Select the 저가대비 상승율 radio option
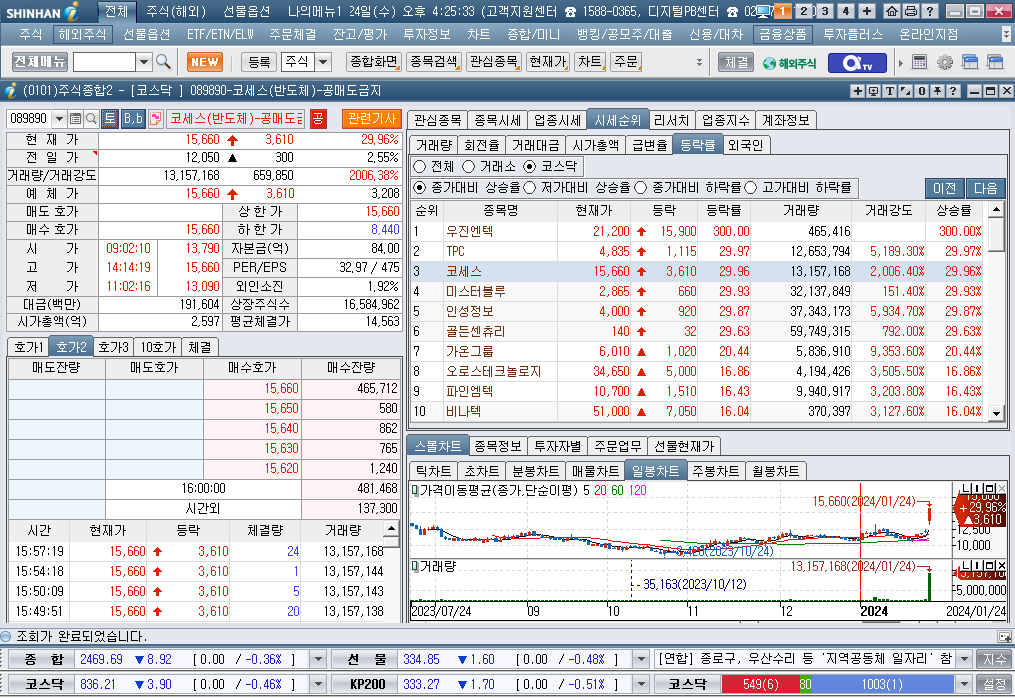Viewport: 1015px width, 698px height. (x=530, y=188)
